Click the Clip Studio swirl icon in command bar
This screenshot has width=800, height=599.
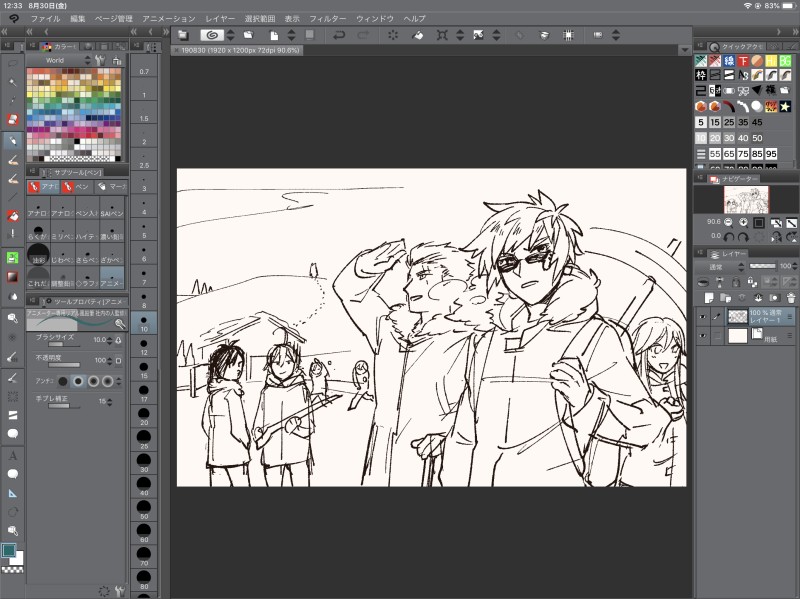212,35
